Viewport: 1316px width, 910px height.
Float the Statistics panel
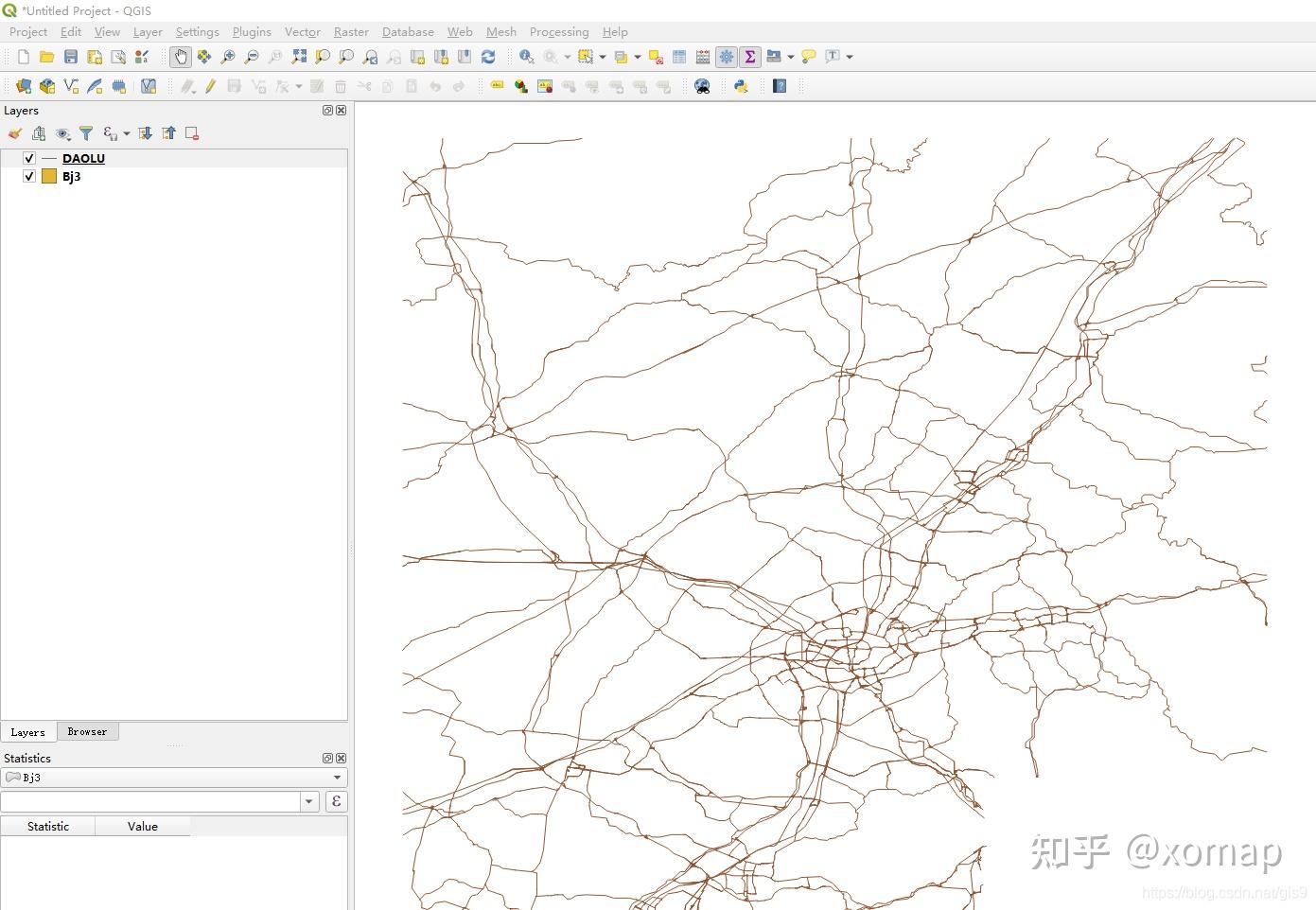(327, 758)
